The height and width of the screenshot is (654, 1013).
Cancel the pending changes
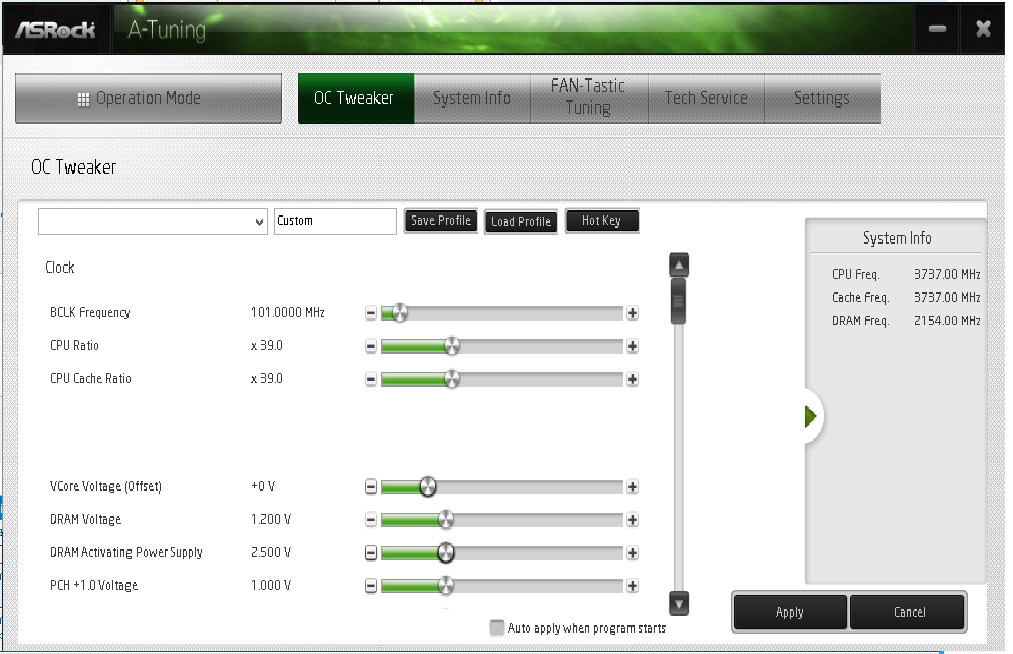pos(908,612)
